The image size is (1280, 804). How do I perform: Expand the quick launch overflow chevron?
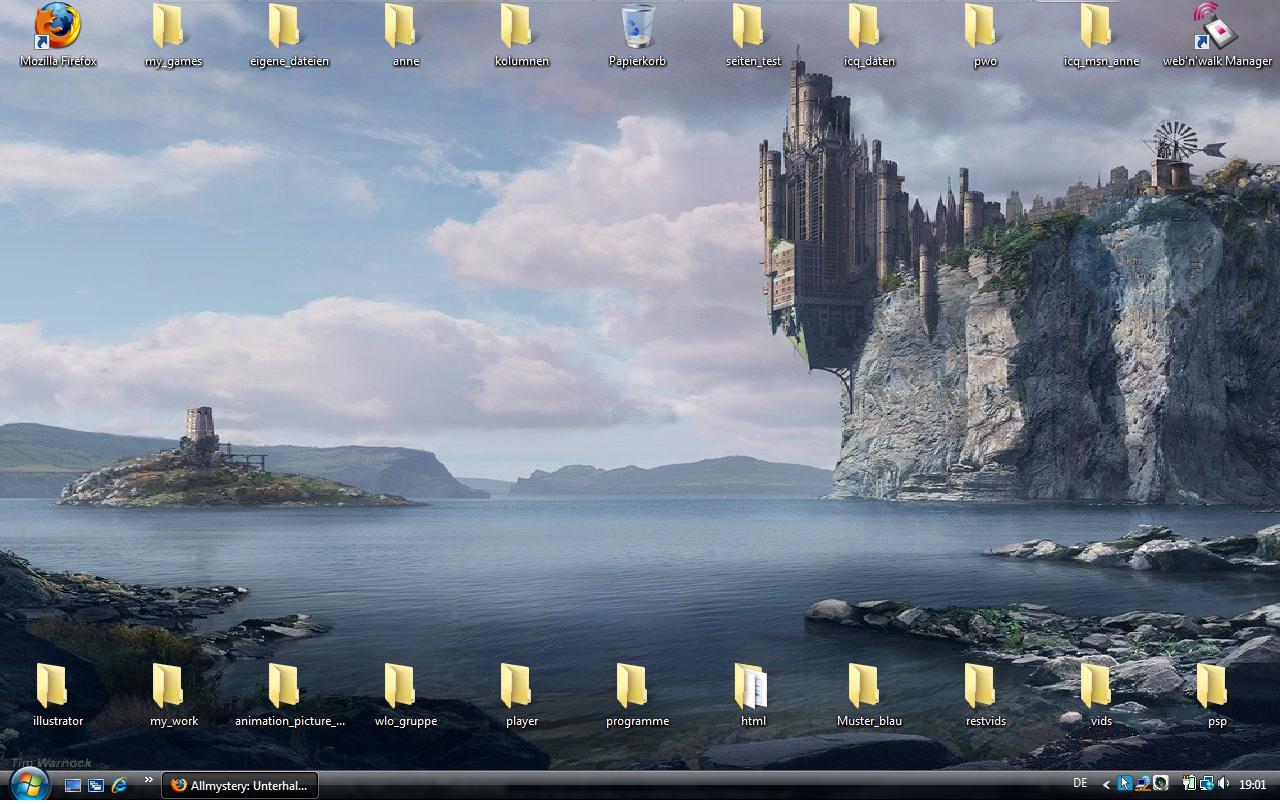[149, 779]
